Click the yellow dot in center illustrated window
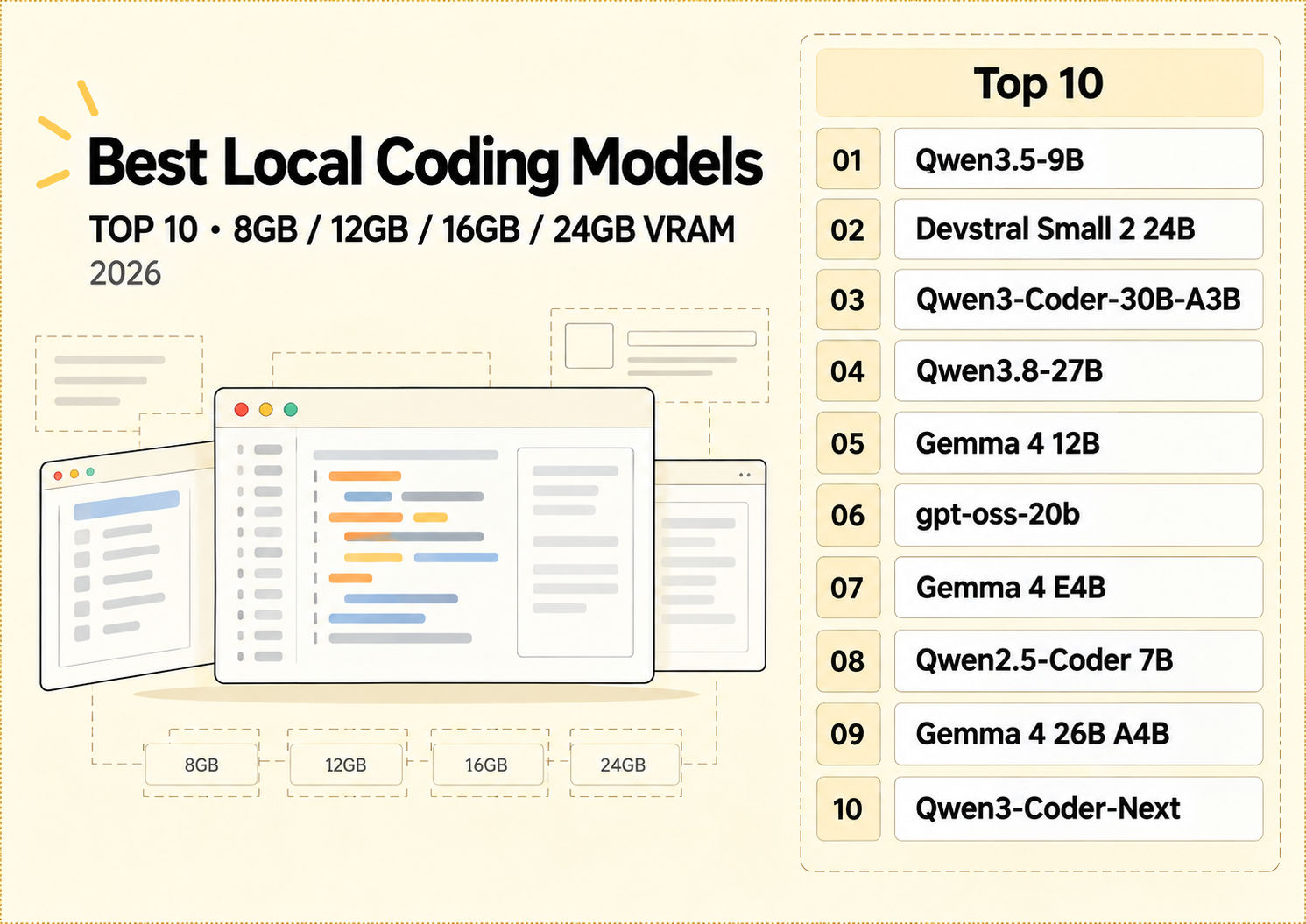The image size is (1306, 924). (x=266, y=410)
